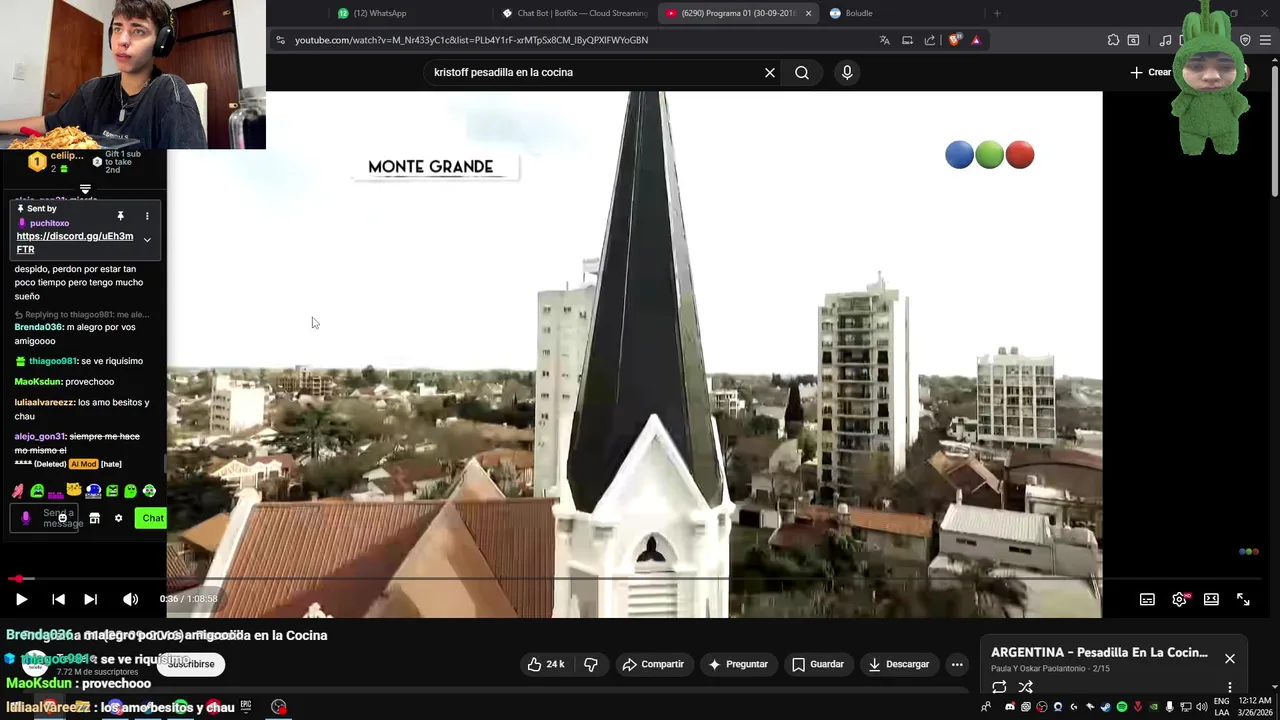This screenshot has width=1280, height=720.
Task: Open chat settings gear icon
Action: [118, 518]
